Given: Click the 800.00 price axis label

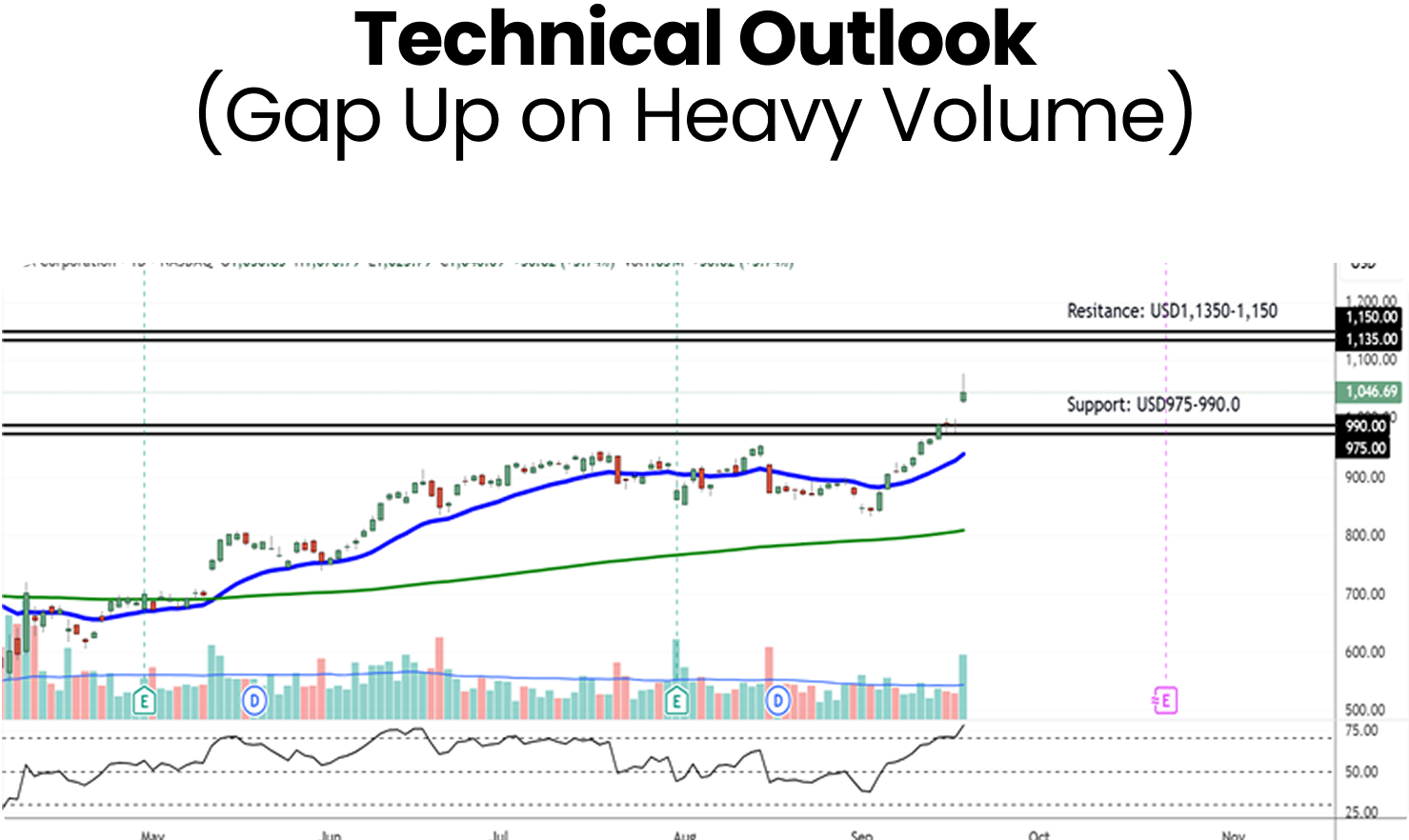Looking at the screenshot, I should point(1364,535).
